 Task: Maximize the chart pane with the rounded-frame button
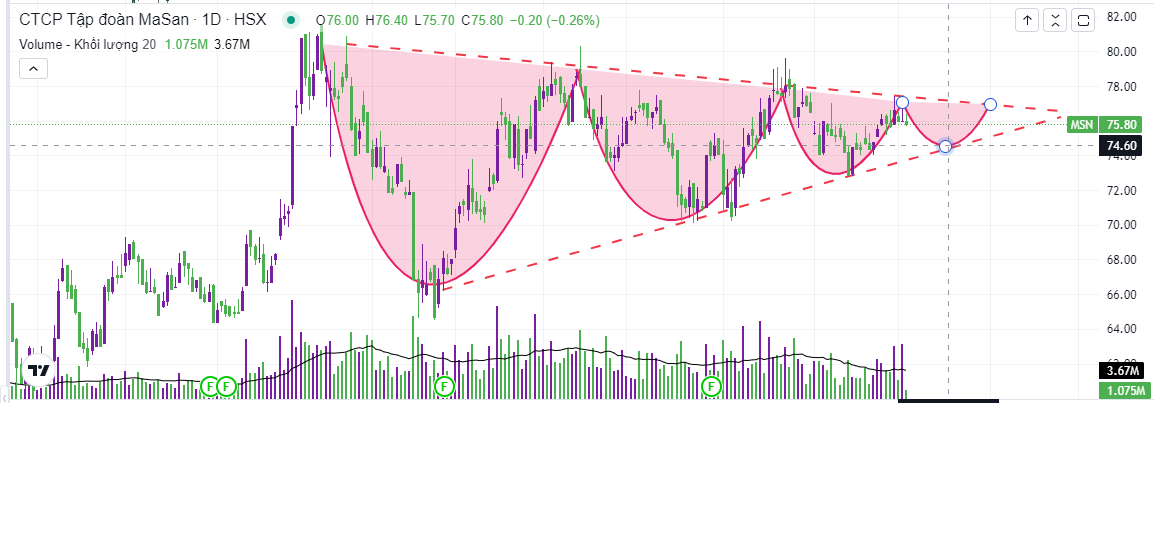[x=1083, y=20]
